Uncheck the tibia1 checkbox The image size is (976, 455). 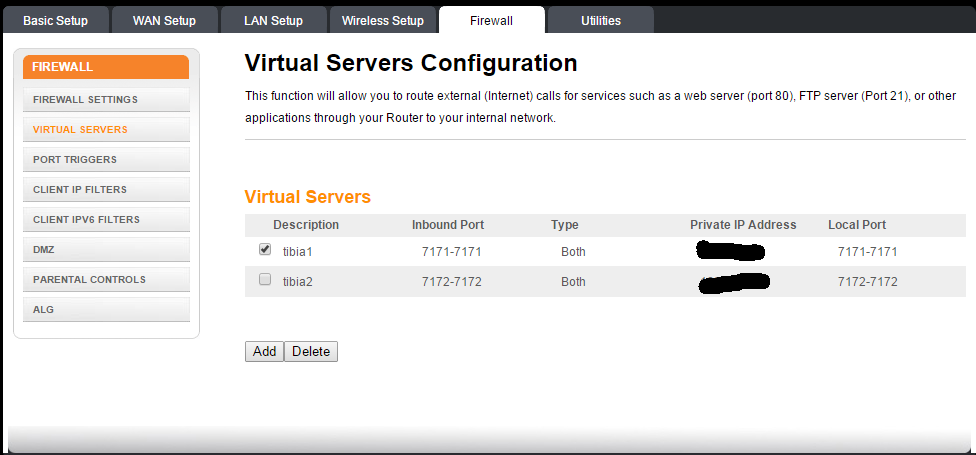(x=265, y=249)
